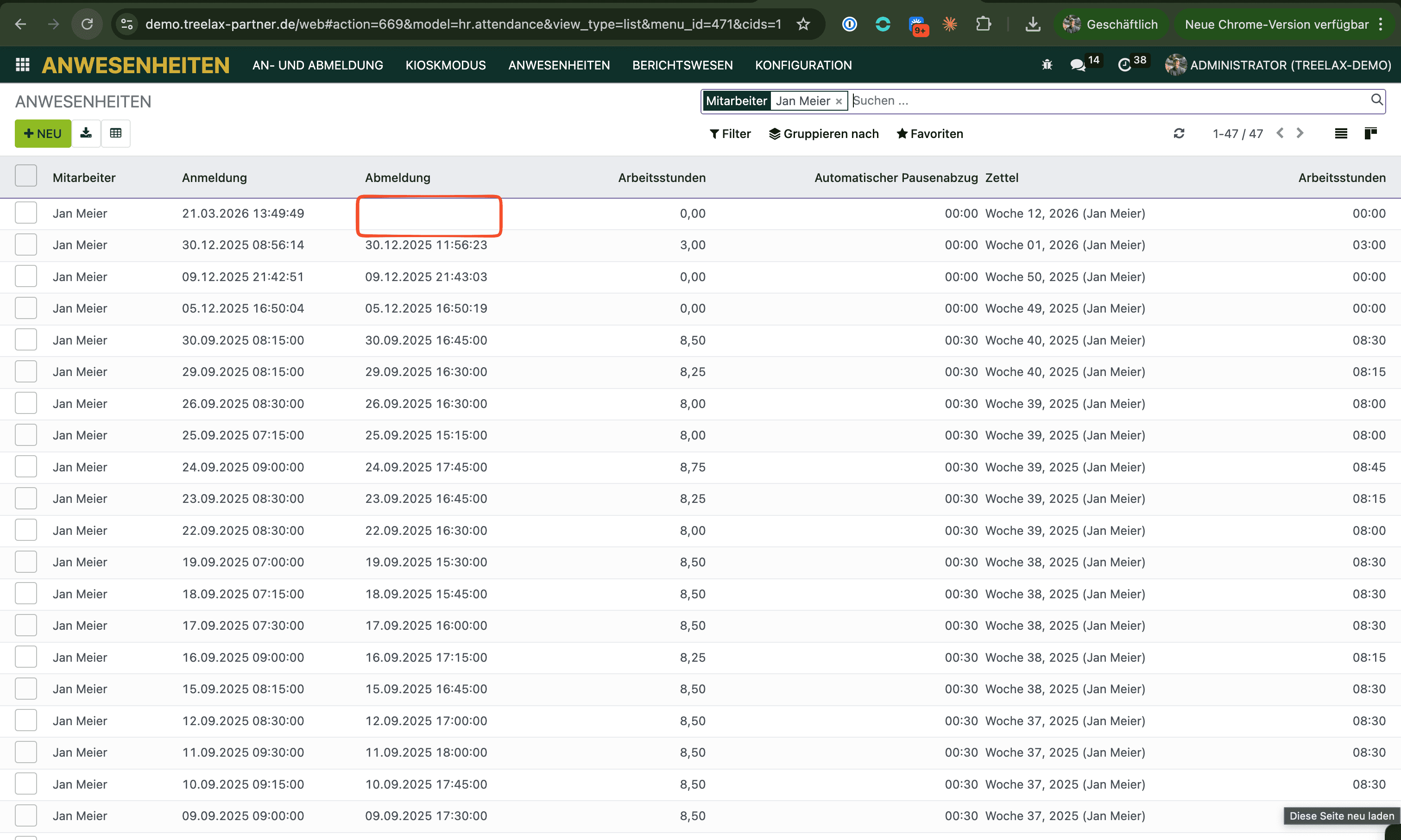The image size is (1401, 840).
Task: Click the cell 24.09.2025 17:45:00
Action: point(426,467)
